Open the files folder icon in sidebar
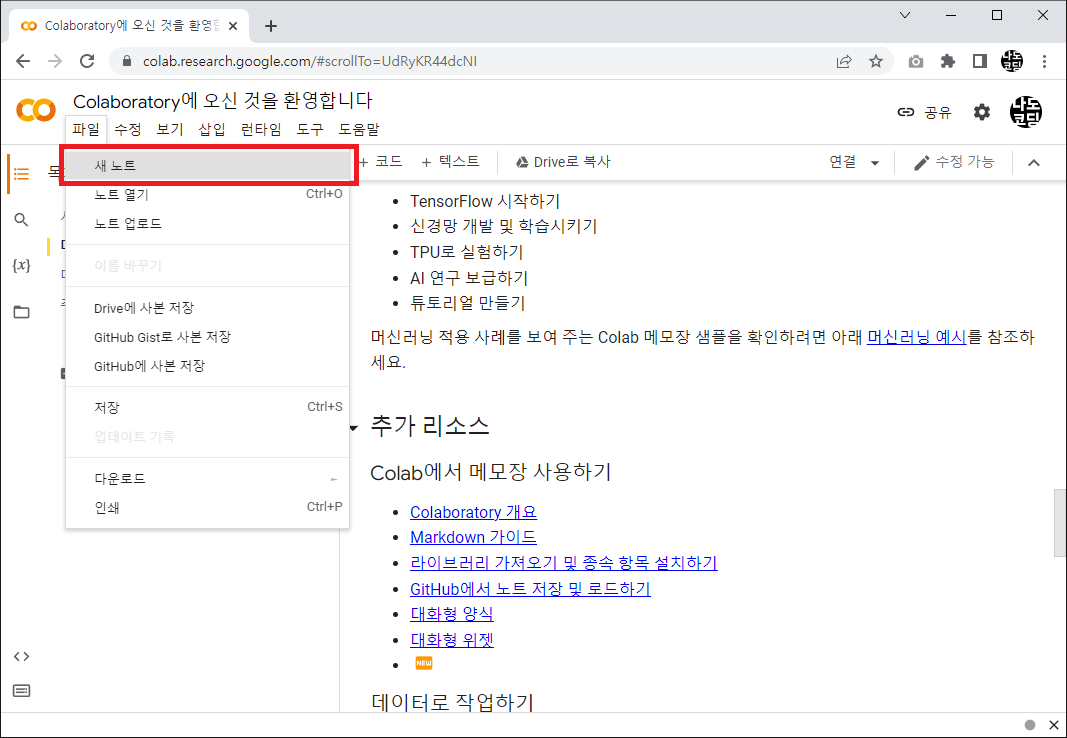Image resolution: width=1067 pixels, height=738 pixels. 21,312
